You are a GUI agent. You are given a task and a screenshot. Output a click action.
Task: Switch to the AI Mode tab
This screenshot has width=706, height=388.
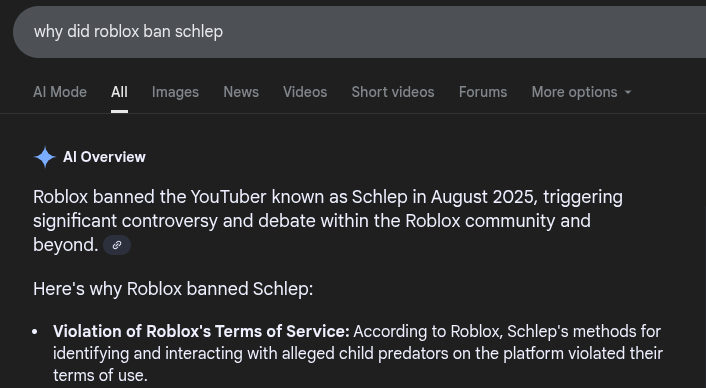(60, 92)
